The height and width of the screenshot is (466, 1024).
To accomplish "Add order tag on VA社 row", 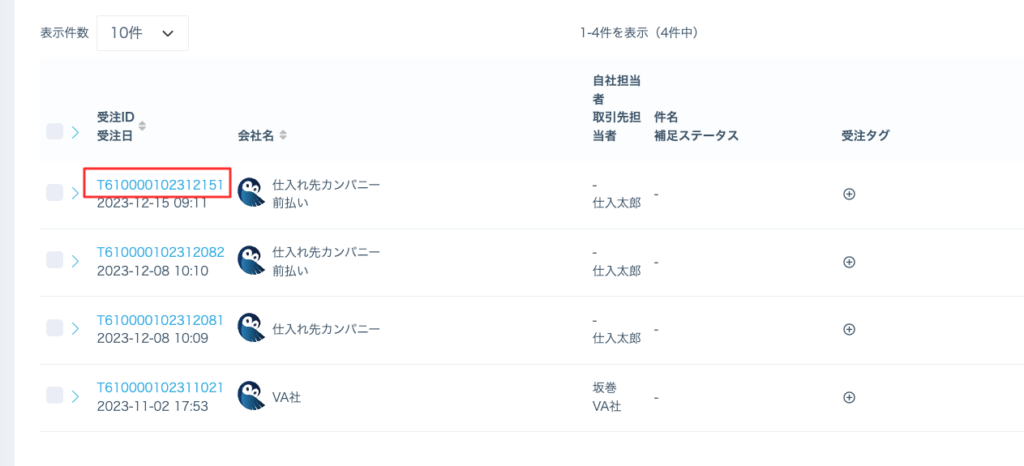I will tap(849, 397).
